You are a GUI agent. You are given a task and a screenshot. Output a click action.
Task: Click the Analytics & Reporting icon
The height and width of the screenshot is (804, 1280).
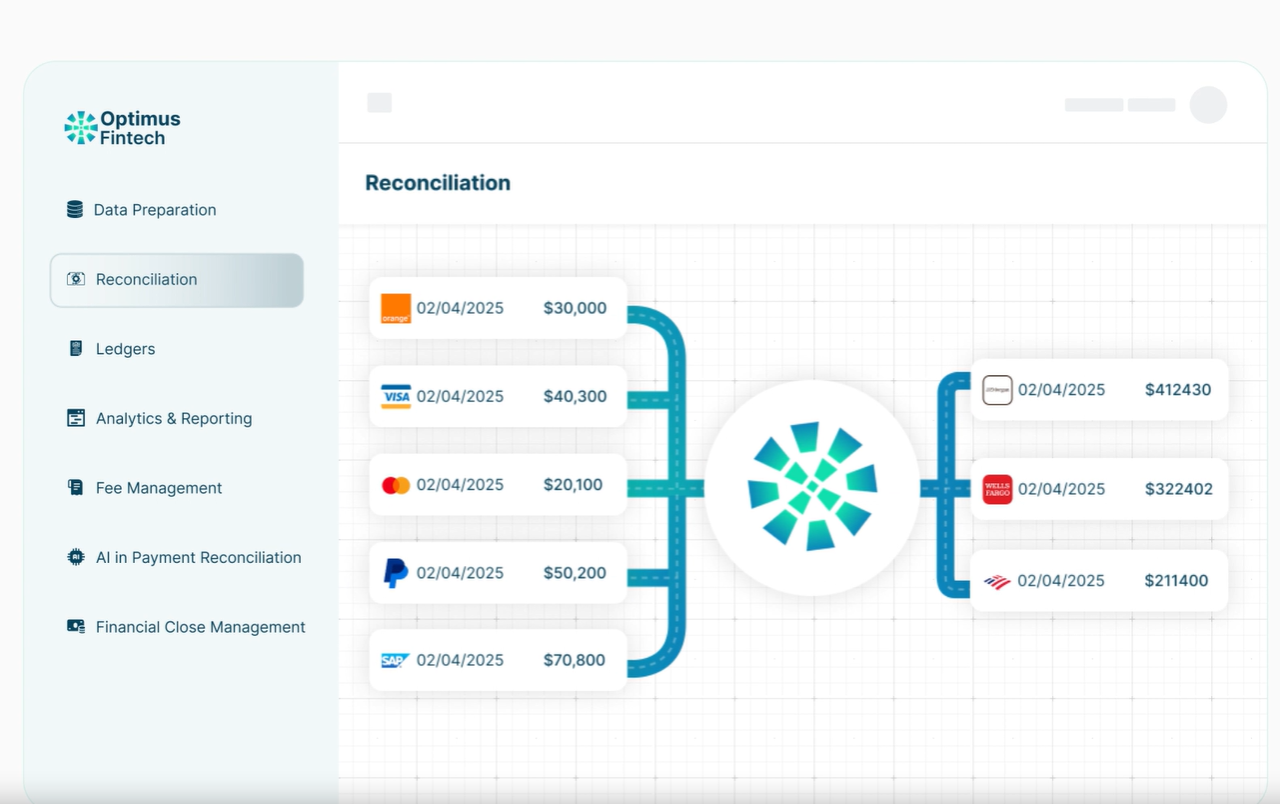(x=76, y=418)
